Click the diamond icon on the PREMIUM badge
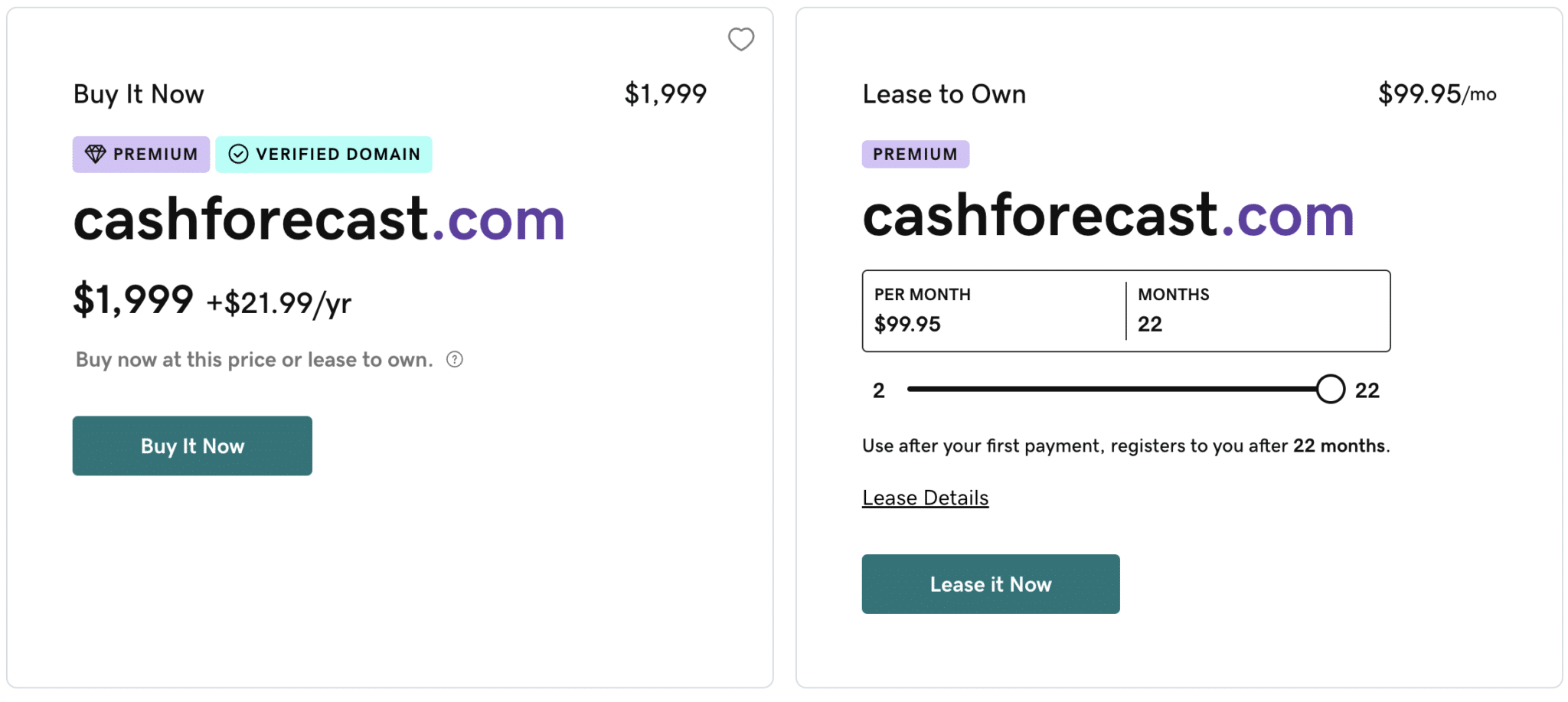This screenshot has height=702, width=1568. [x=94, y=154]
